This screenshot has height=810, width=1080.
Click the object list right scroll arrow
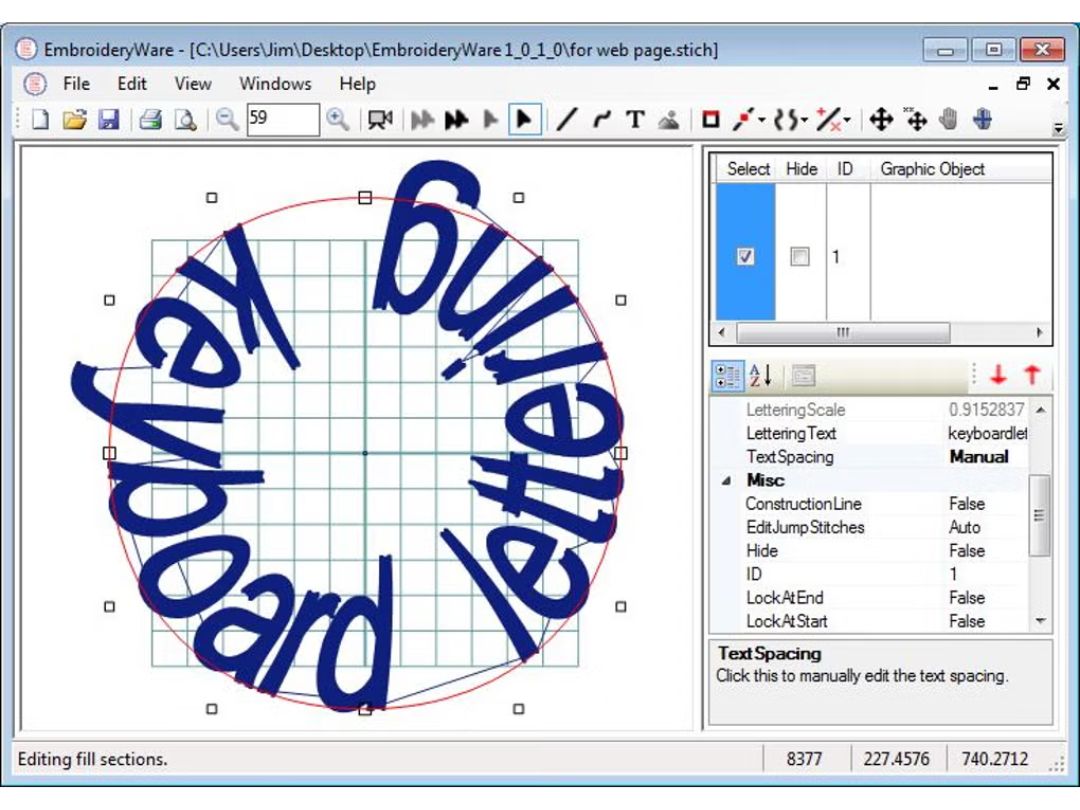(x=1039, y=333)
